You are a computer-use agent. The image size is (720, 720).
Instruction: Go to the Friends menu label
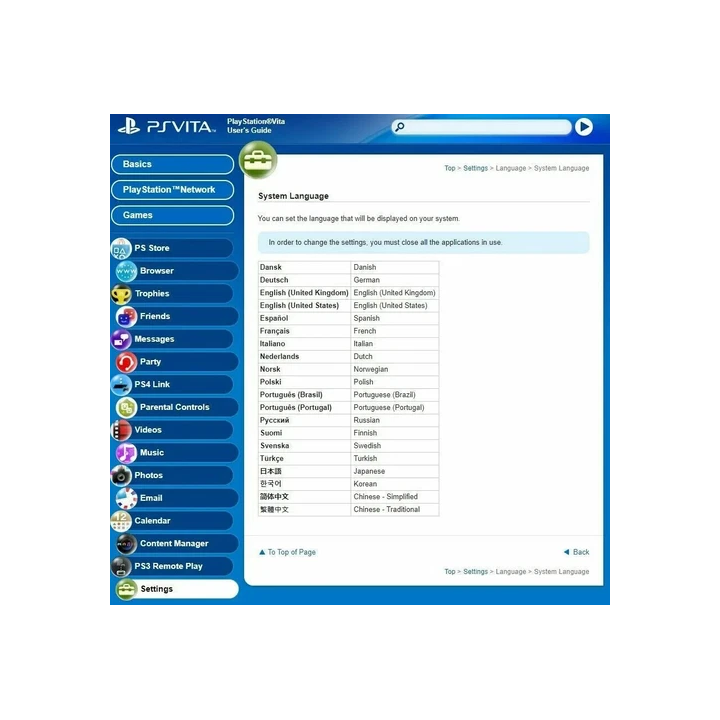point(155,316)
